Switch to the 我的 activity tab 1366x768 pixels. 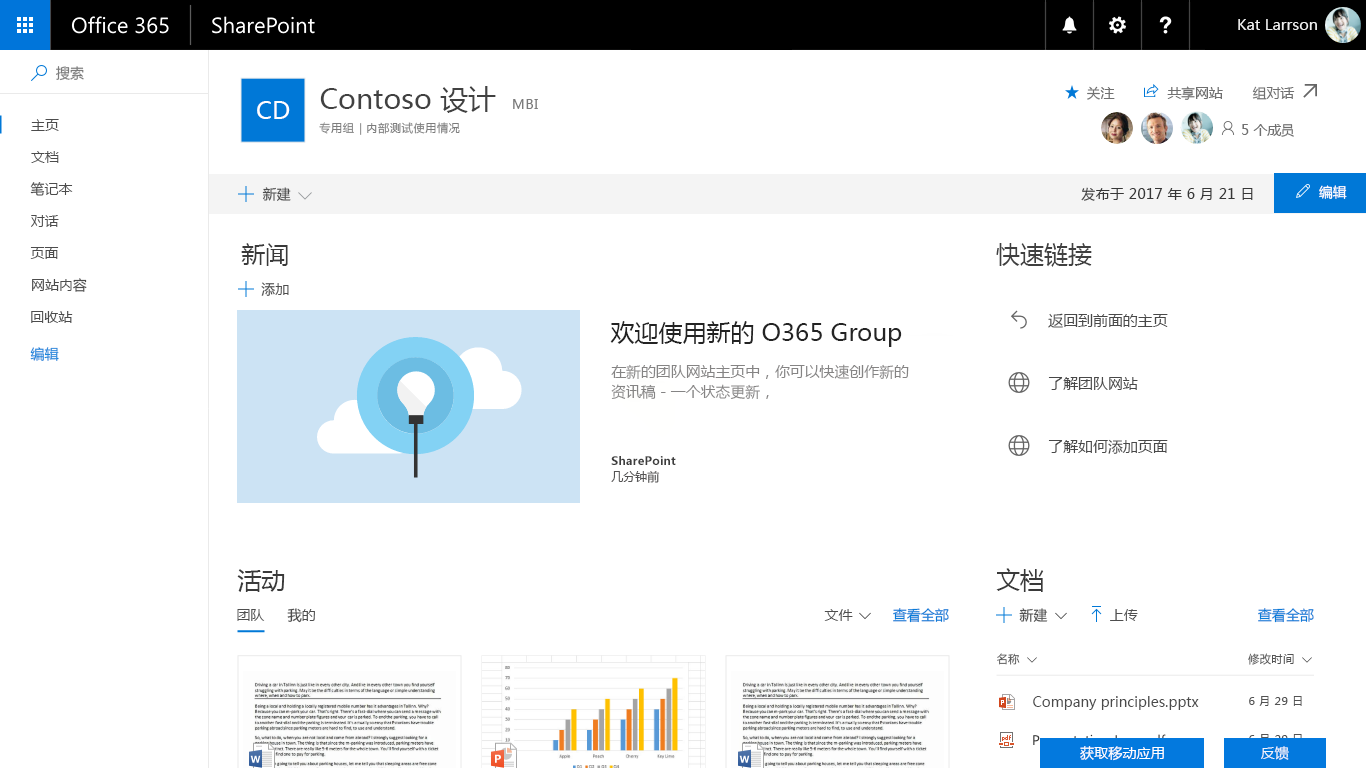pos(301,615)
